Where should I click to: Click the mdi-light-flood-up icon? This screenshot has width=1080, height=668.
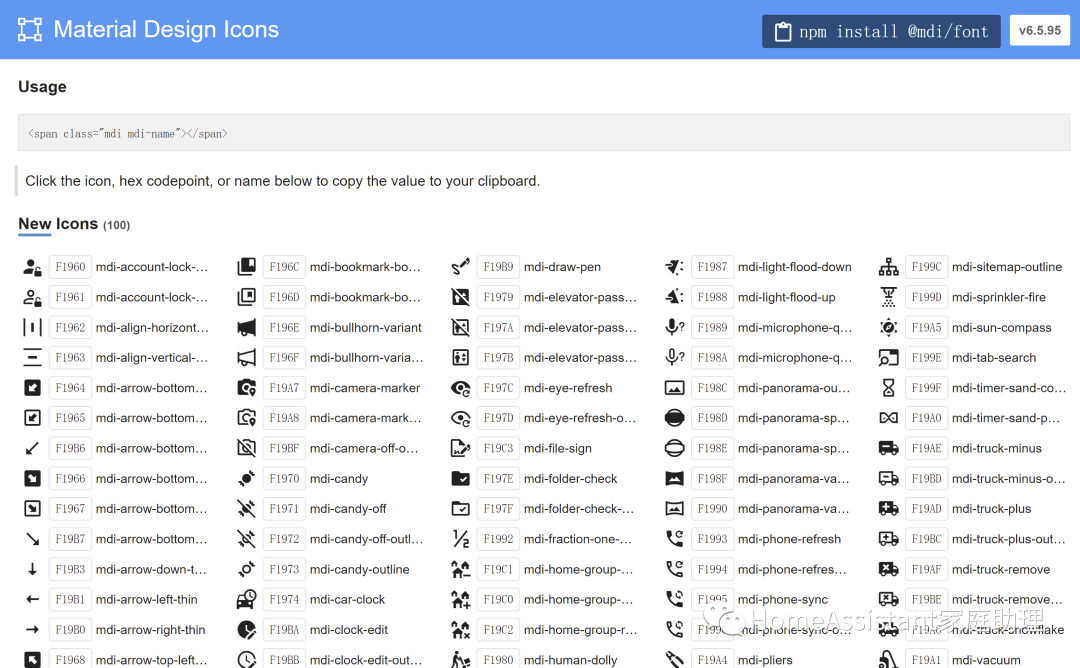(674, 297)
